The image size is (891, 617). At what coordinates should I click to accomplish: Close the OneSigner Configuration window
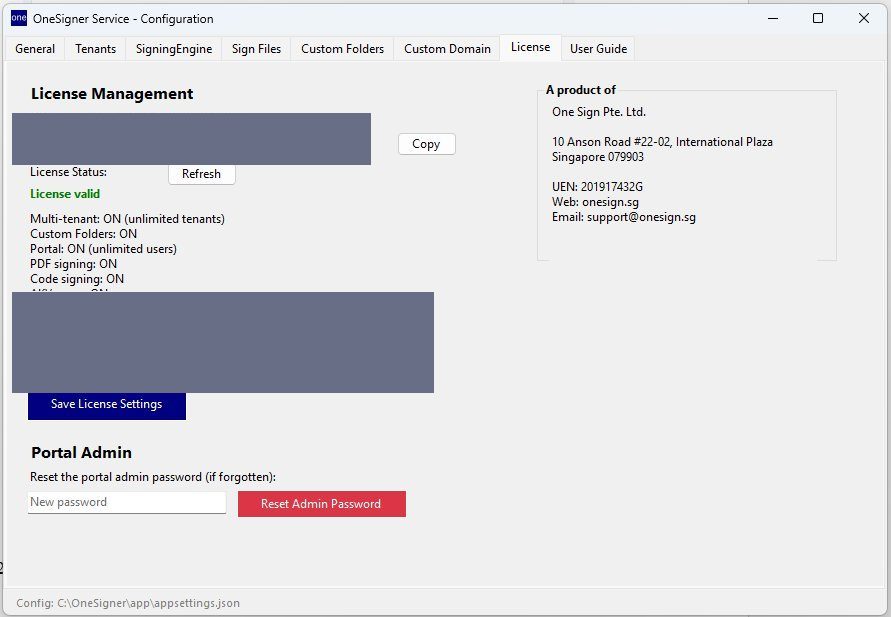click(x=864, y=18)
